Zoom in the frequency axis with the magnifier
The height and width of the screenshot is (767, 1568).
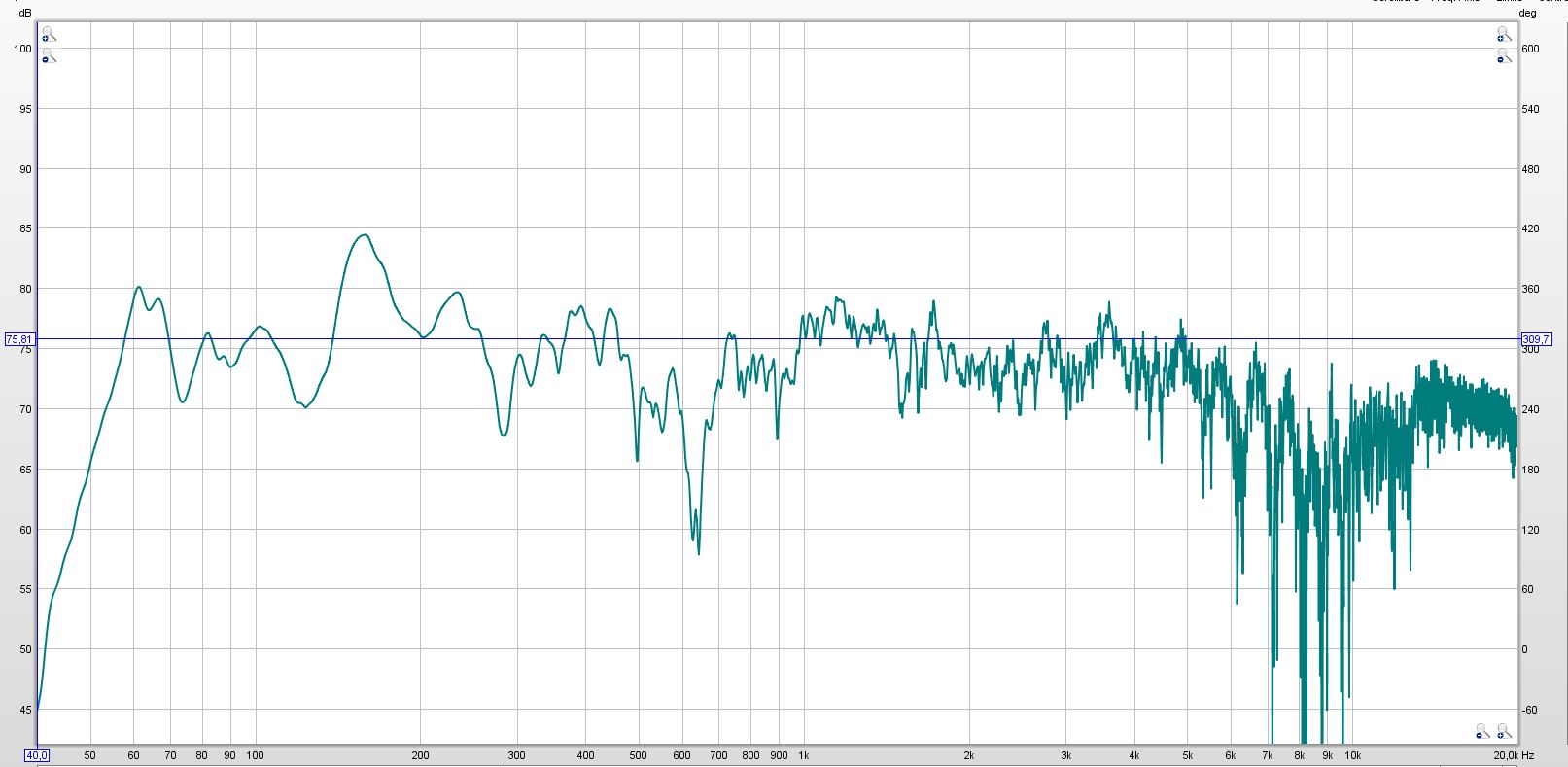click(1504, 731)
